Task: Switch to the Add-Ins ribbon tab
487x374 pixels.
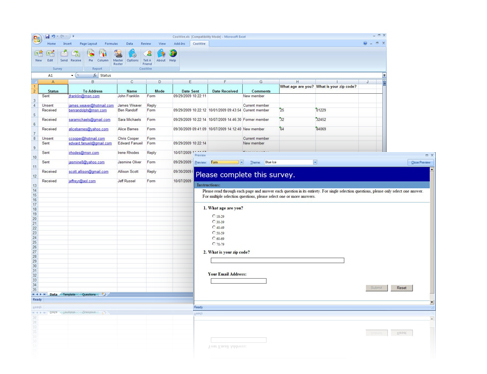Action: (x=179, y=44)
